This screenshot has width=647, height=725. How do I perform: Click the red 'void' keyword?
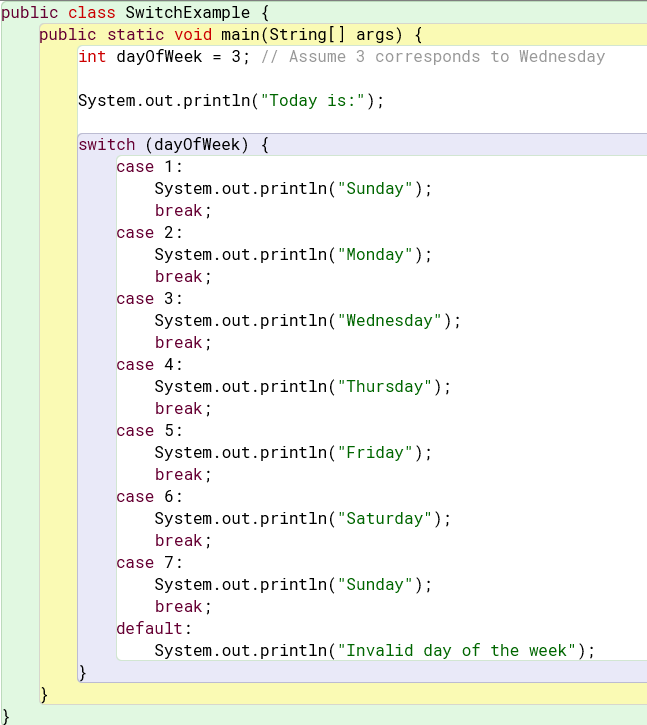193,35
